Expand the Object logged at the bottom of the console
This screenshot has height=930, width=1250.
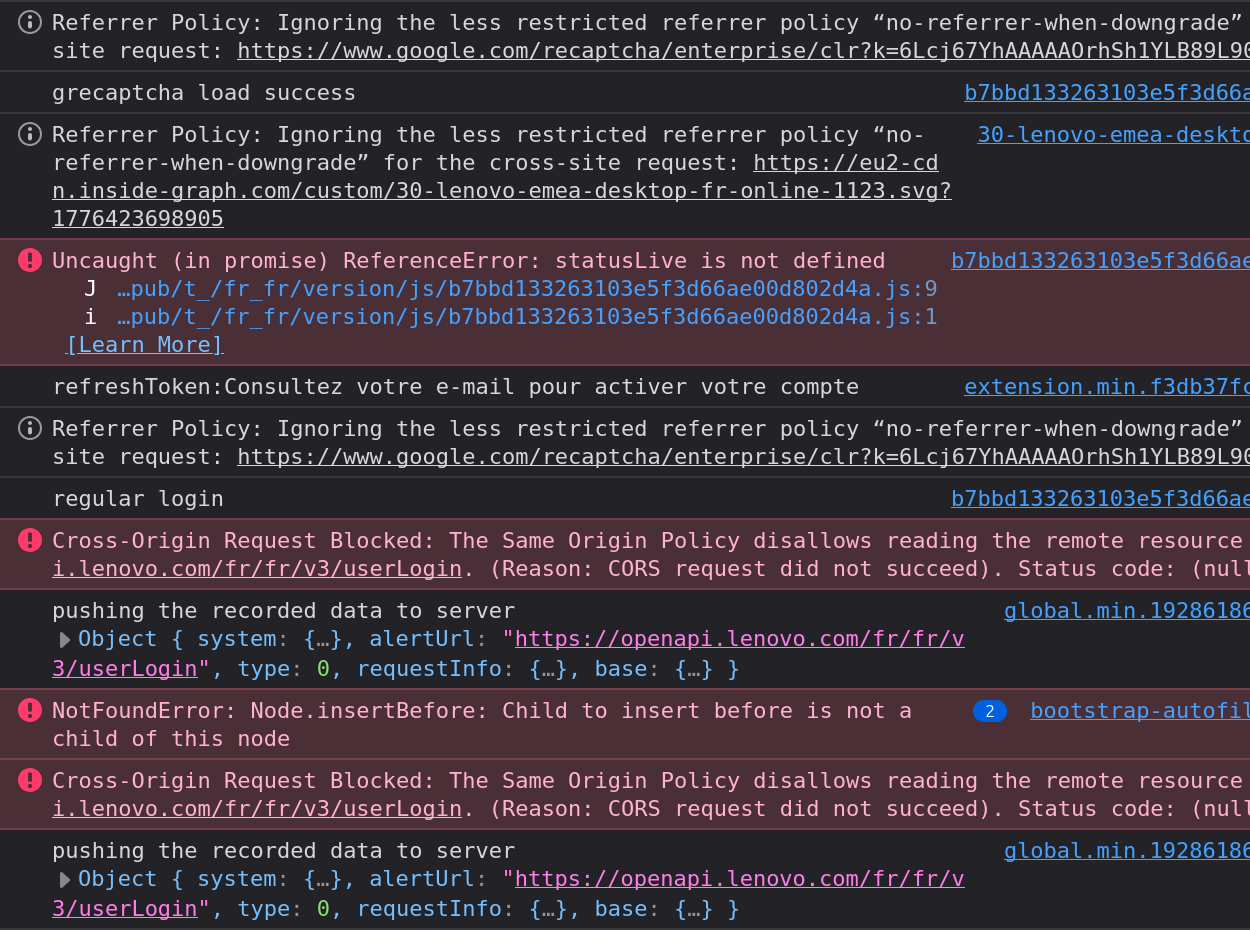pyautogui.click(x=65, y=880)
